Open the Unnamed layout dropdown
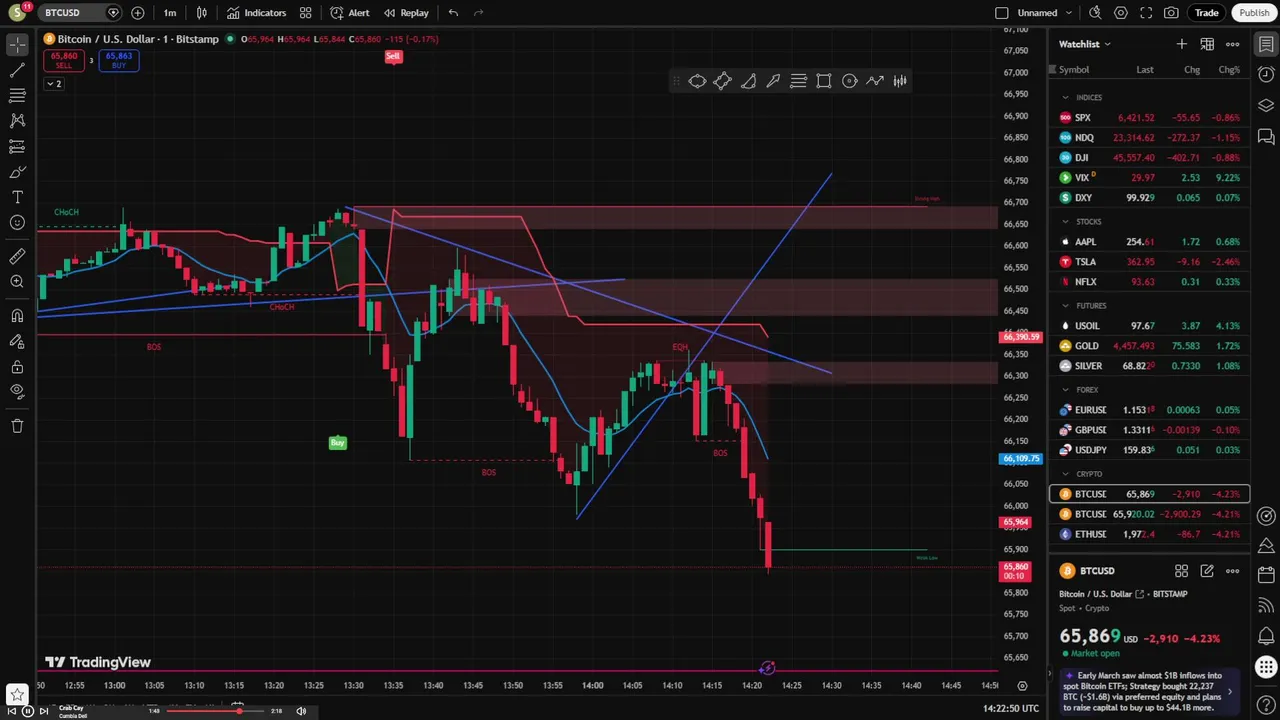Viewport: 1280px width, 720px height. 1045,13
